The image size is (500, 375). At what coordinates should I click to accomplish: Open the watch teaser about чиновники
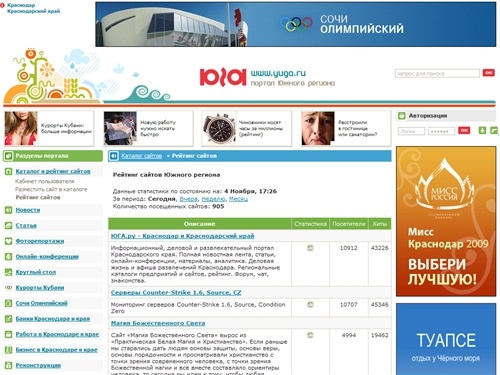click(247, 128)
